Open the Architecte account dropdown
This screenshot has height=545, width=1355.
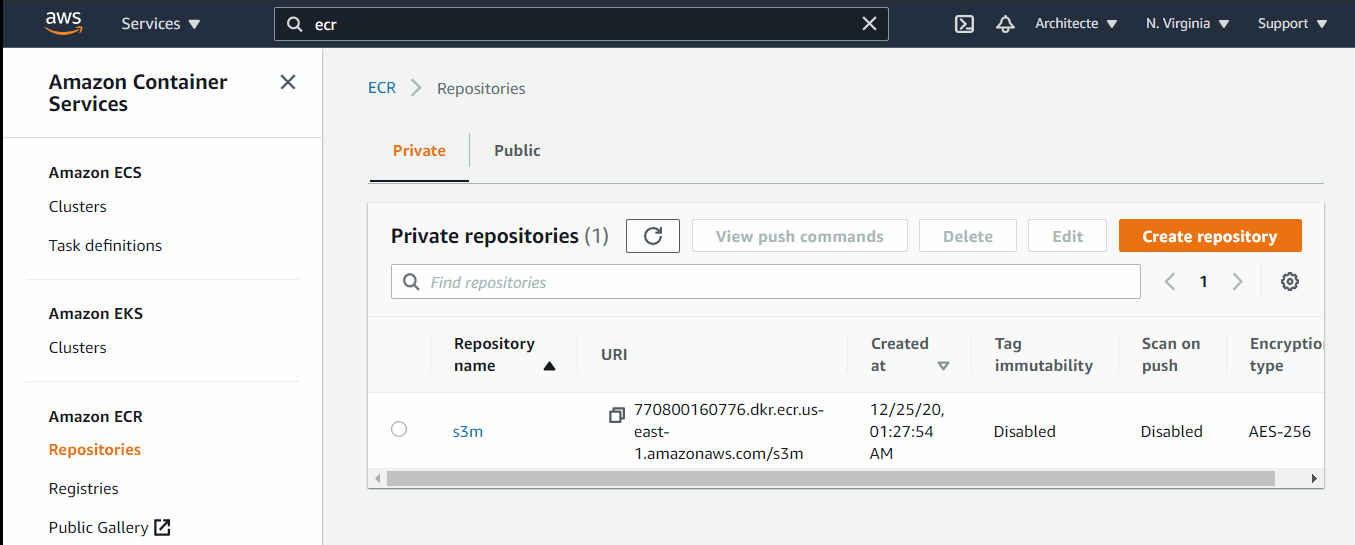coord(1076,24)
